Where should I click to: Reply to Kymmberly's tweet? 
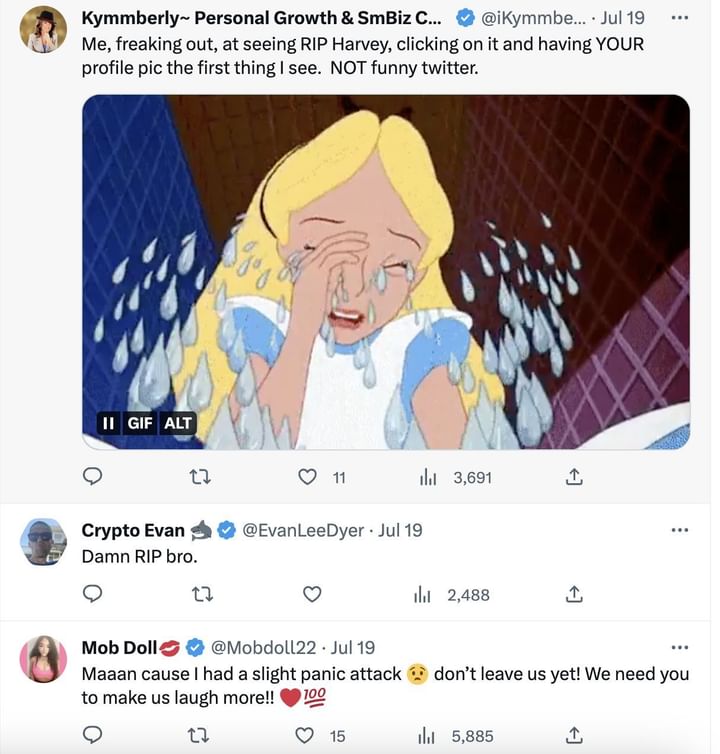pos(92,478)
